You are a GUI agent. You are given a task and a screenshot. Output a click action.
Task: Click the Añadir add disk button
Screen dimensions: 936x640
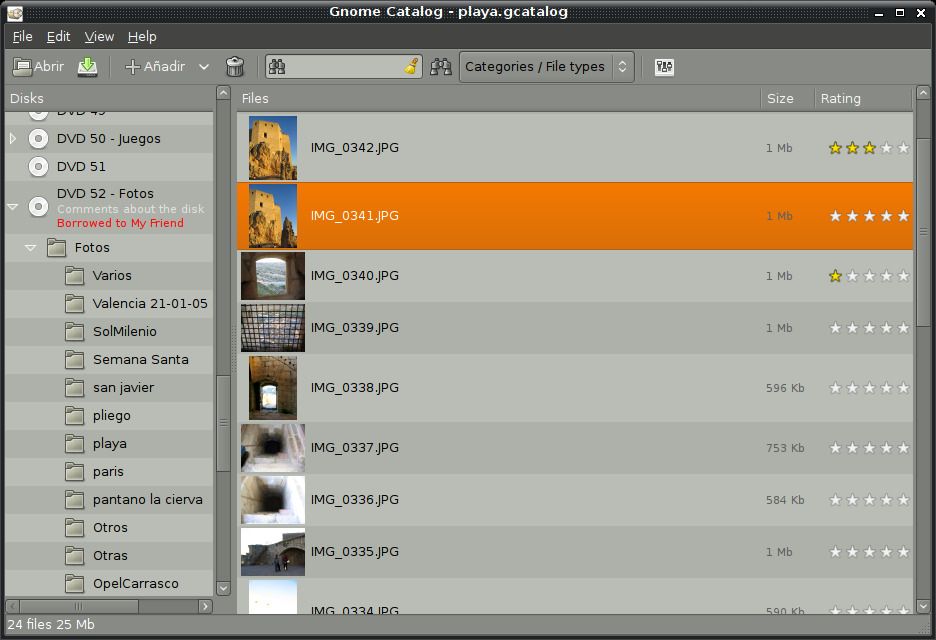[155, 67]
